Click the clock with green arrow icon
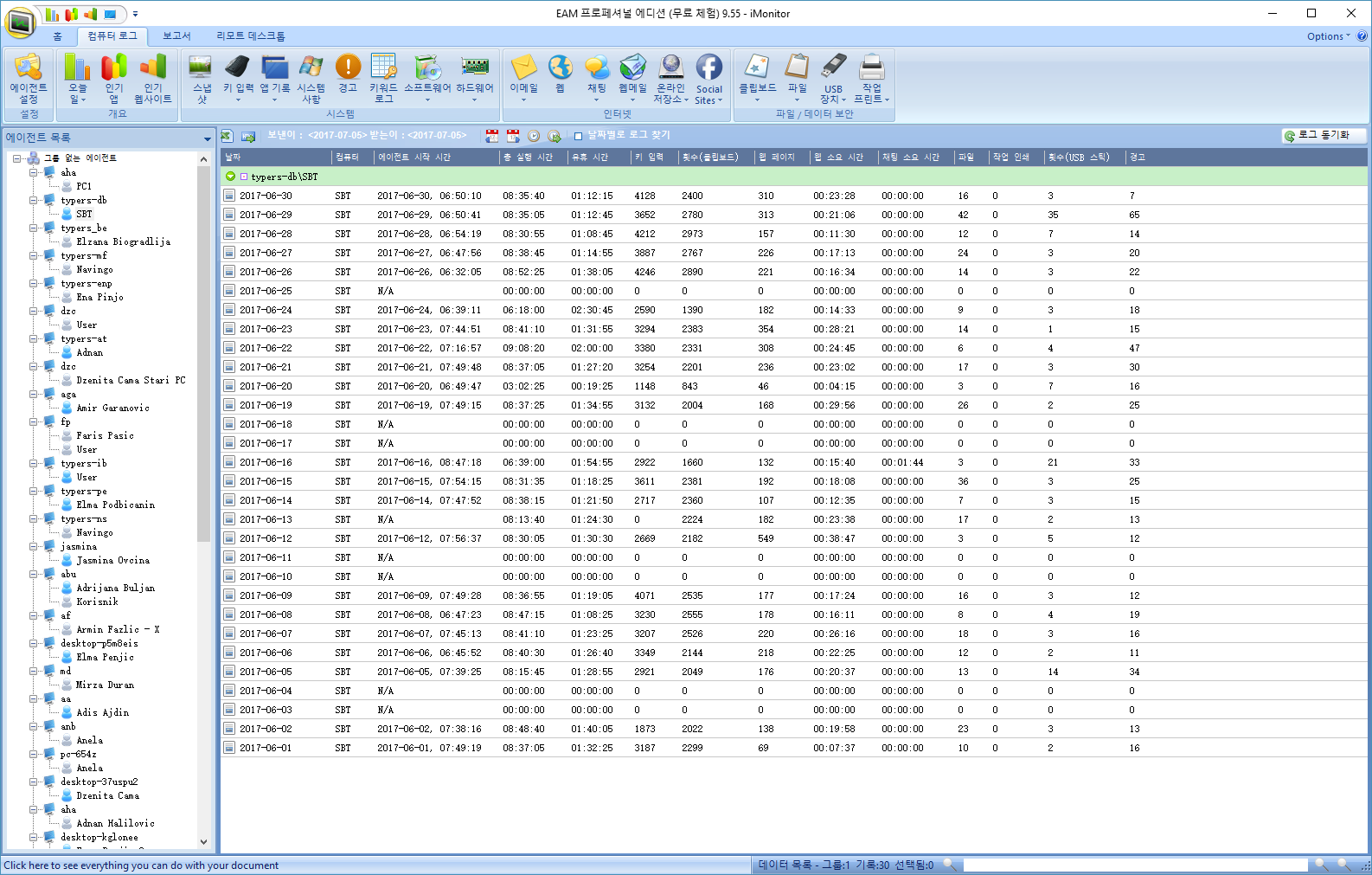This screenshot has height=875, width=1372. (x=555, y=136)
